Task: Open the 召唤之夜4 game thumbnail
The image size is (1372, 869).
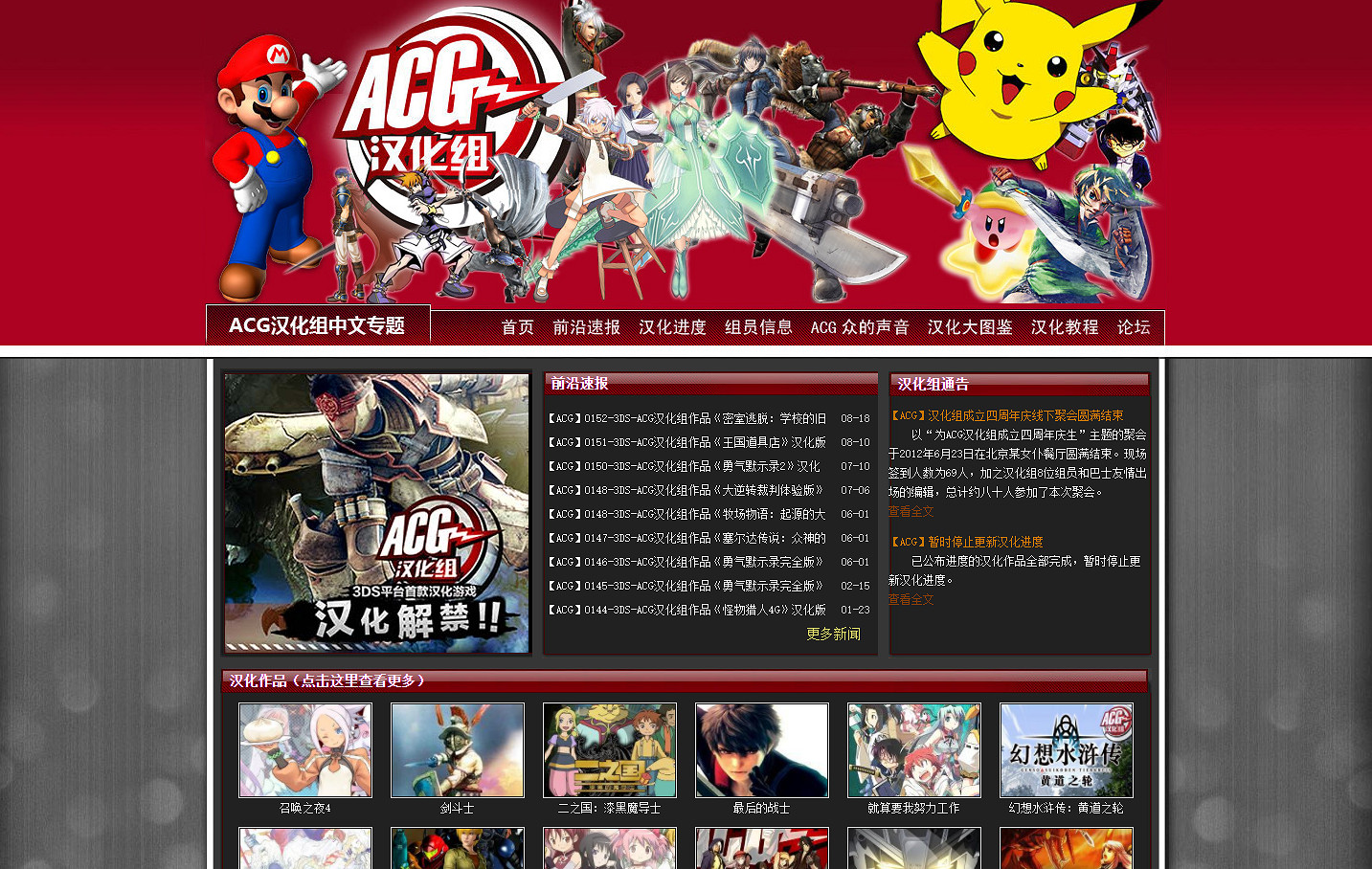Action: 304,750
